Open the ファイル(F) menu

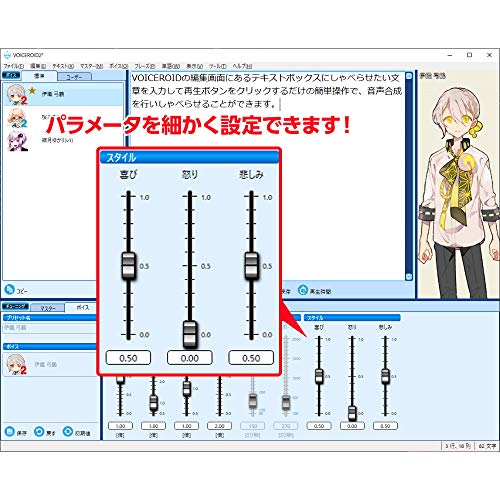pos(14,66)
